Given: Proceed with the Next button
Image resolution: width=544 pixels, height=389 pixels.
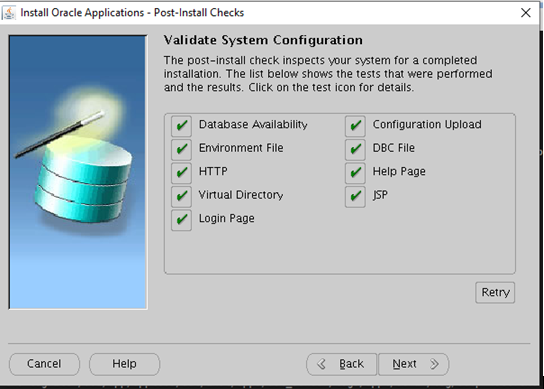Looking at the screenshot, I should tap(414, 364).
